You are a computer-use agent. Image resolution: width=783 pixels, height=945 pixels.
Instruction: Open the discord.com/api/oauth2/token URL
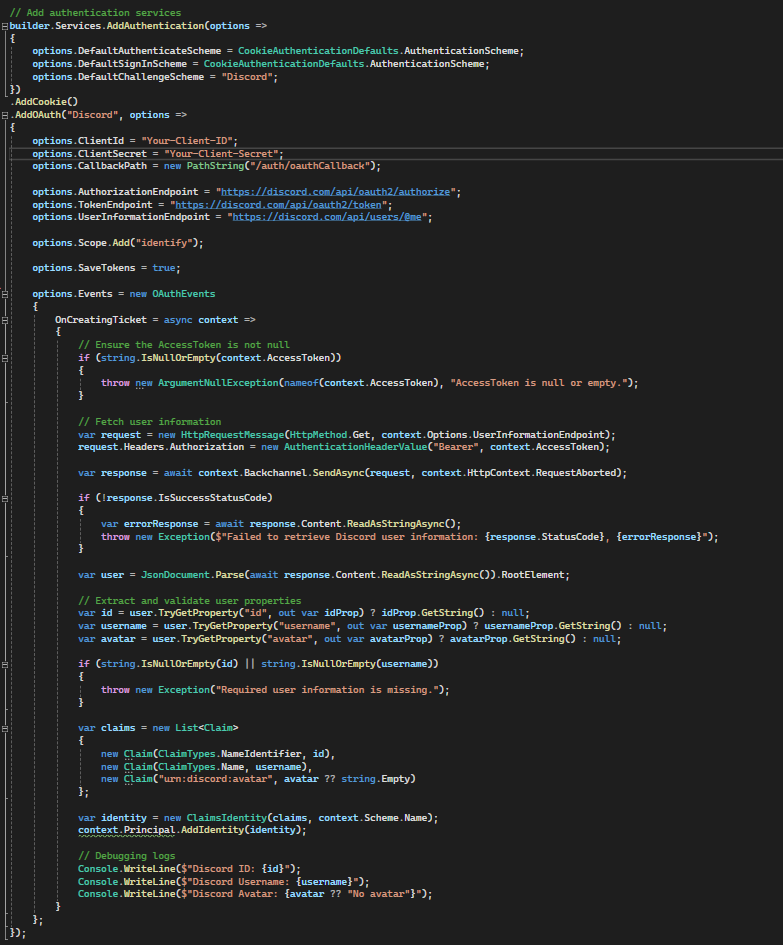tap(278, 205)
